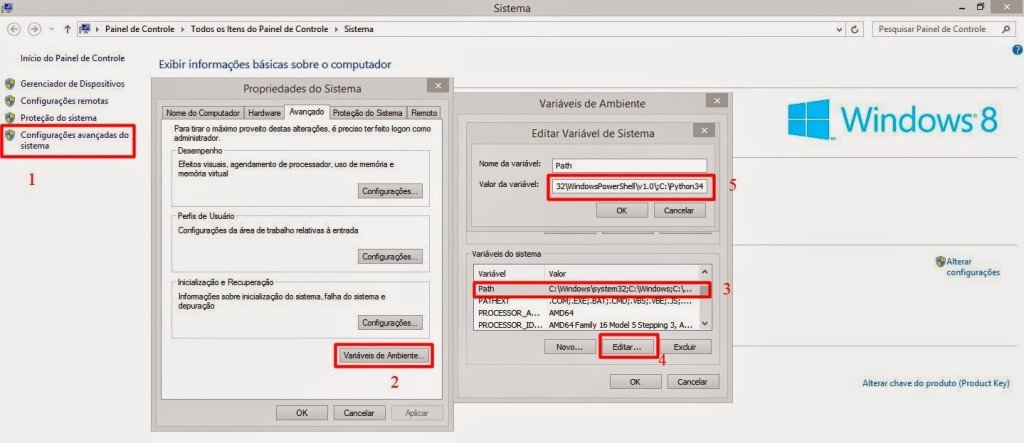Cancel the Propriedades do Sistema dialog
Viewport: 1024px width, 443px height.
point(359,413)
